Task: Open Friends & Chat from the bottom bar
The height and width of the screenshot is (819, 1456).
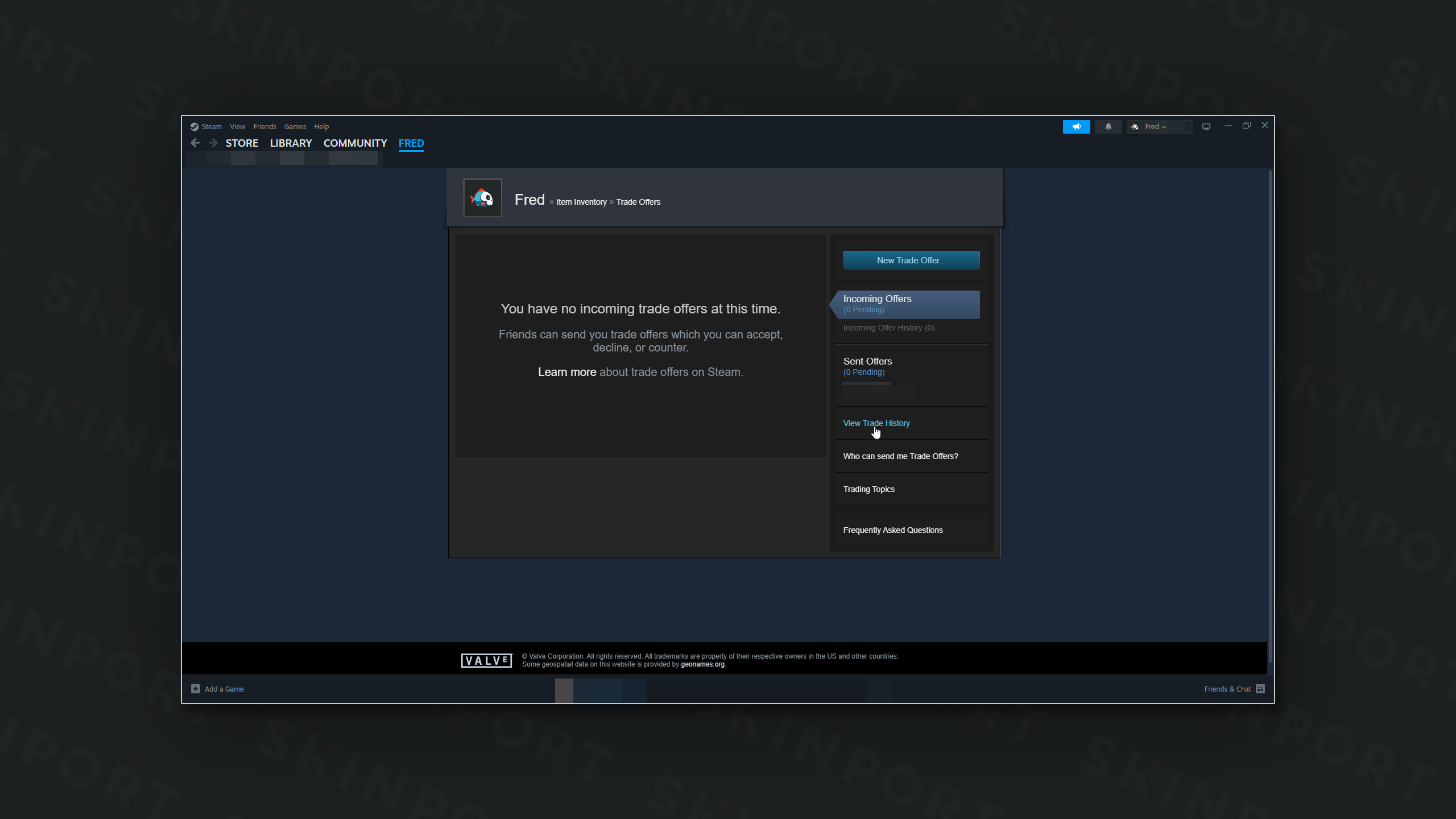Action: tap(1227, 689)
